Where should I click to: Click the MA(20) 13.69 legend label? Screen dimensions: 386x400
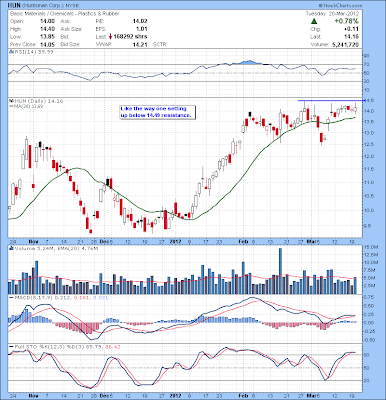(x=27, y=106)
